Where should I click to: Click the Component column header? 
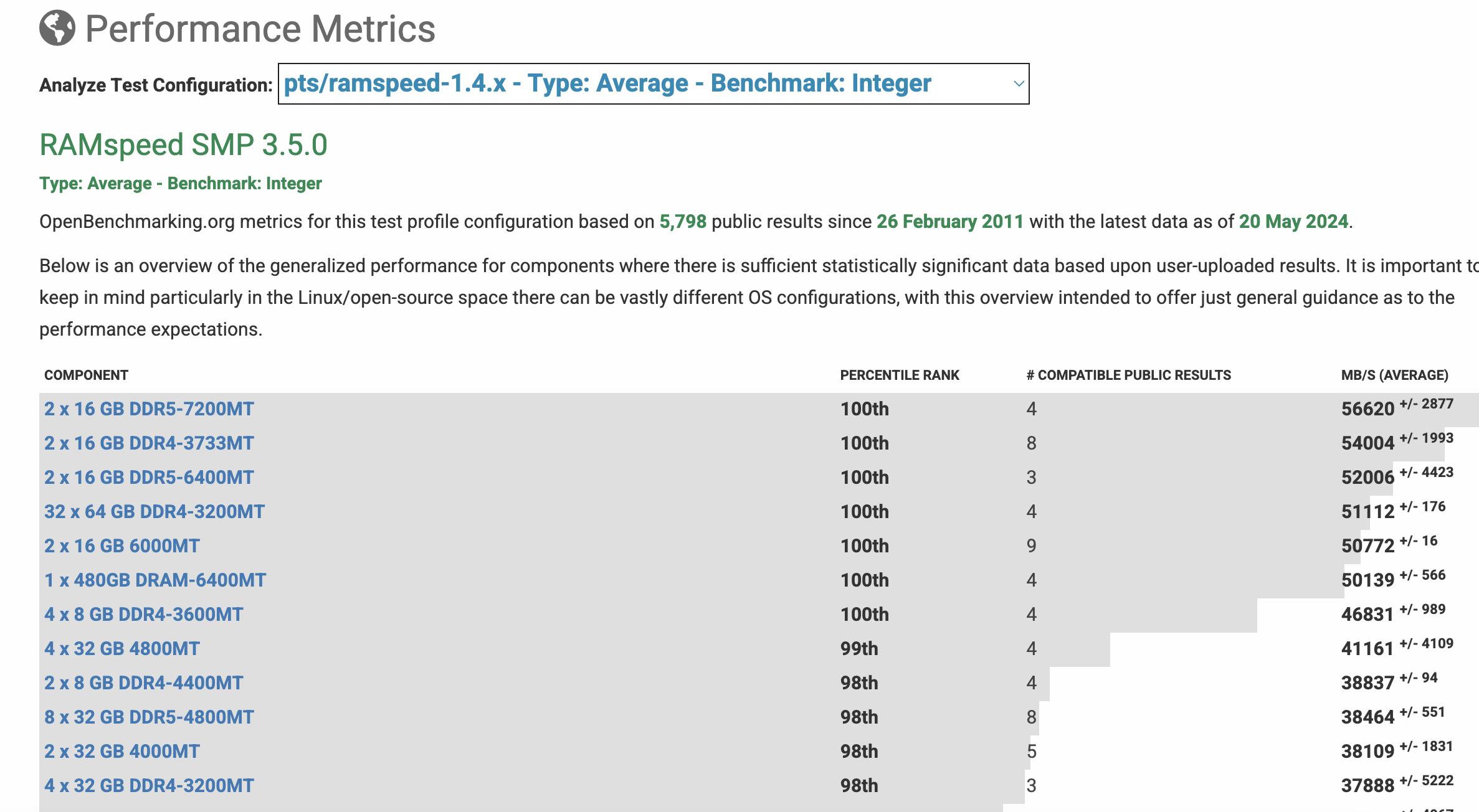coord(86,375)
